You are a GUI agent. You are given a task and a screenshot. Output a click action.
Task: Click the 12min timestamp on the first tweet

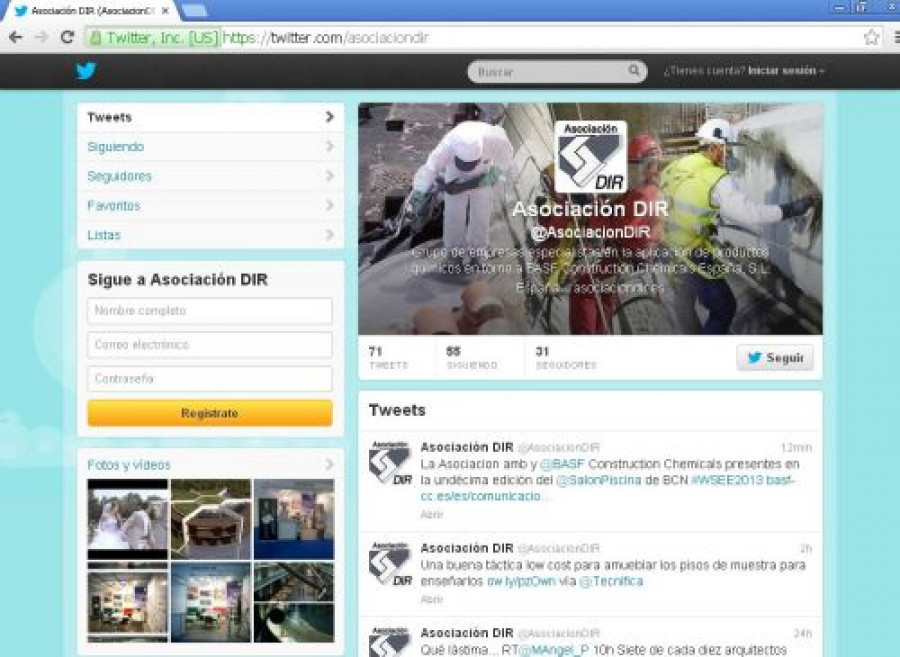(796, 448)
